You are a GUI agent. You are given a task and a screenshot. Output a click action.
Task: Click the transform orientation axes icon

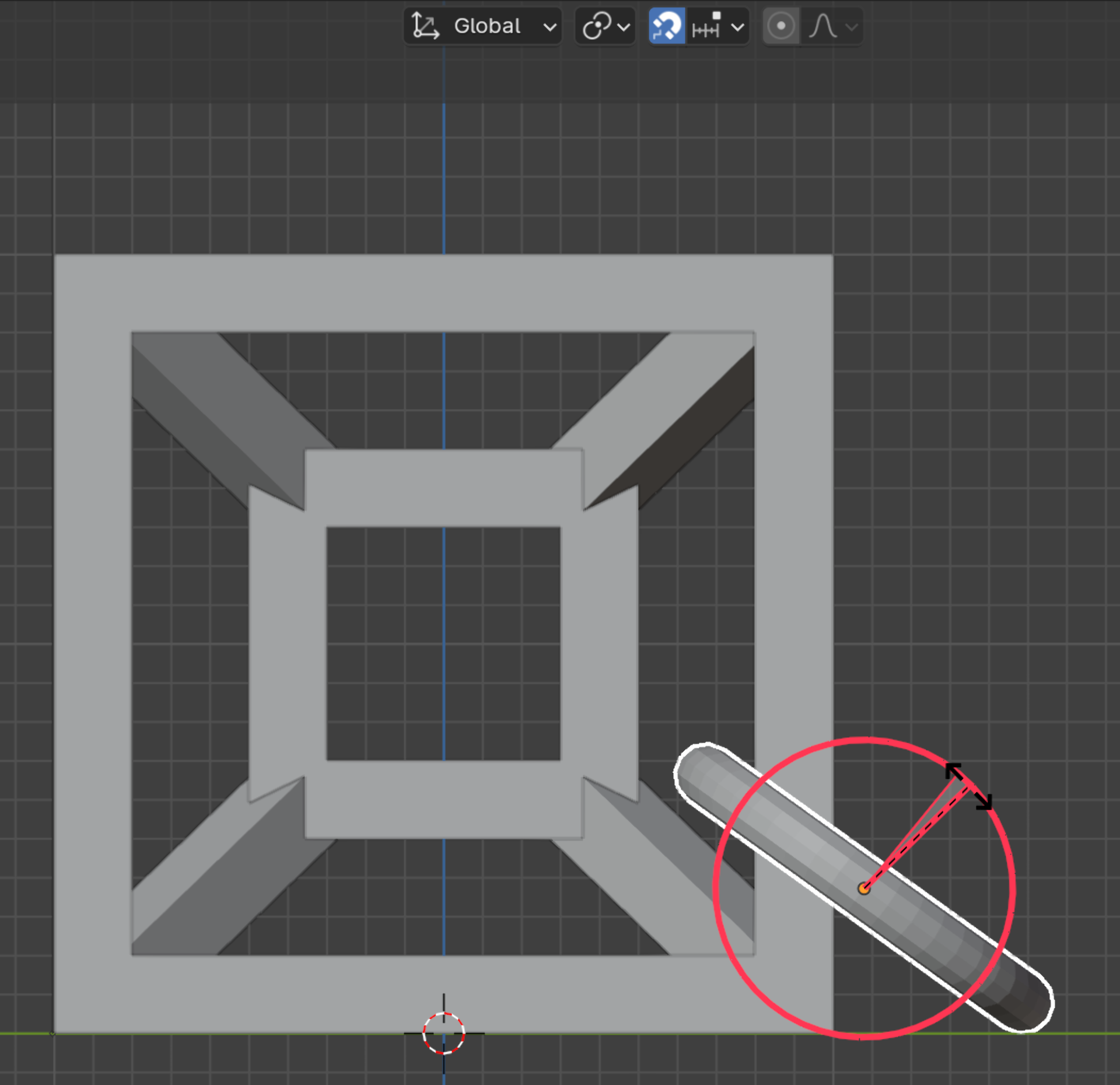pyautogui.click(x=425, y=26)
